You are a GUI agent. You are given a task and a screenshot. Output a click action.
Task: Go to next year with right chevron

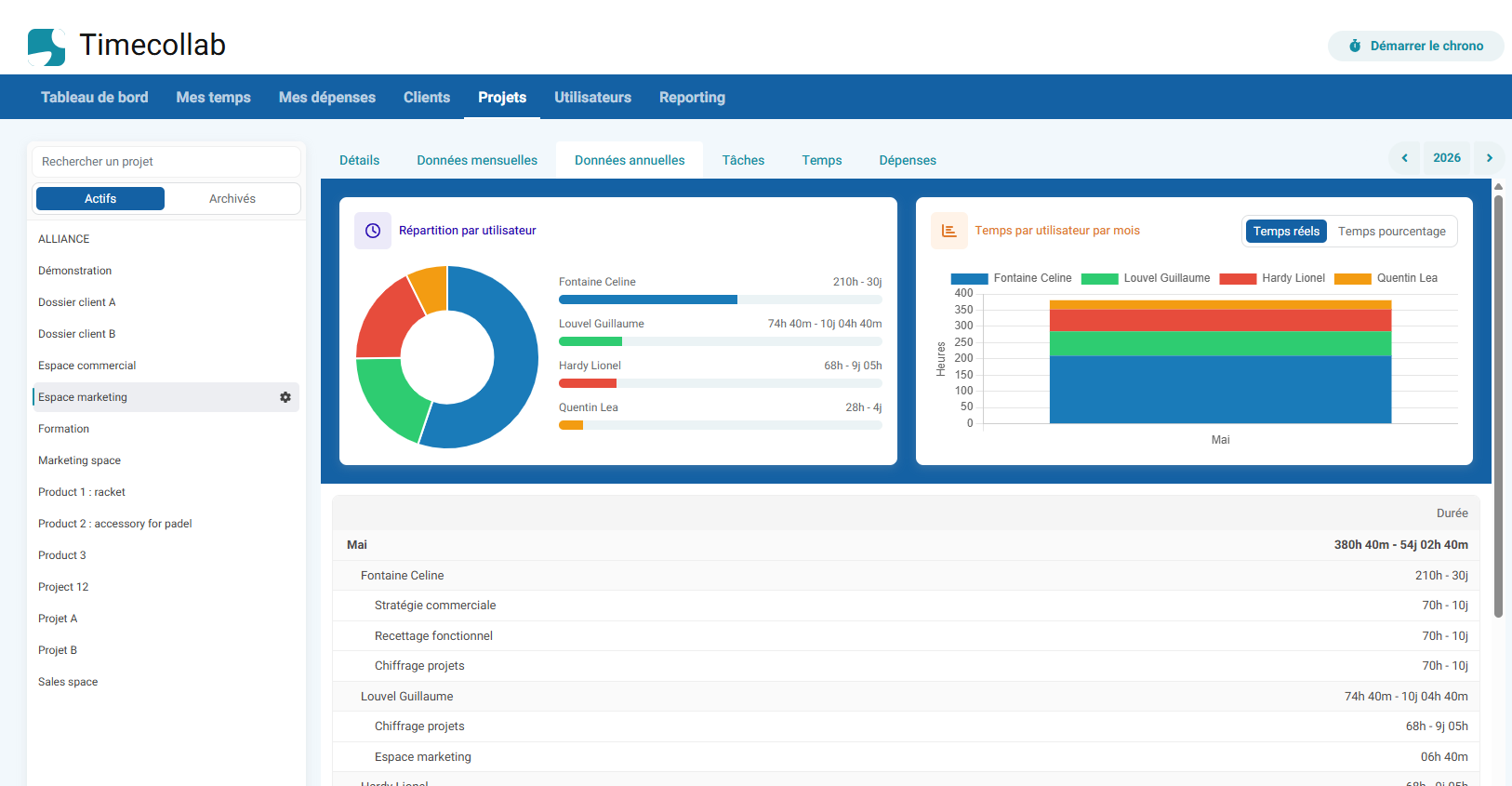(1489, 158)
